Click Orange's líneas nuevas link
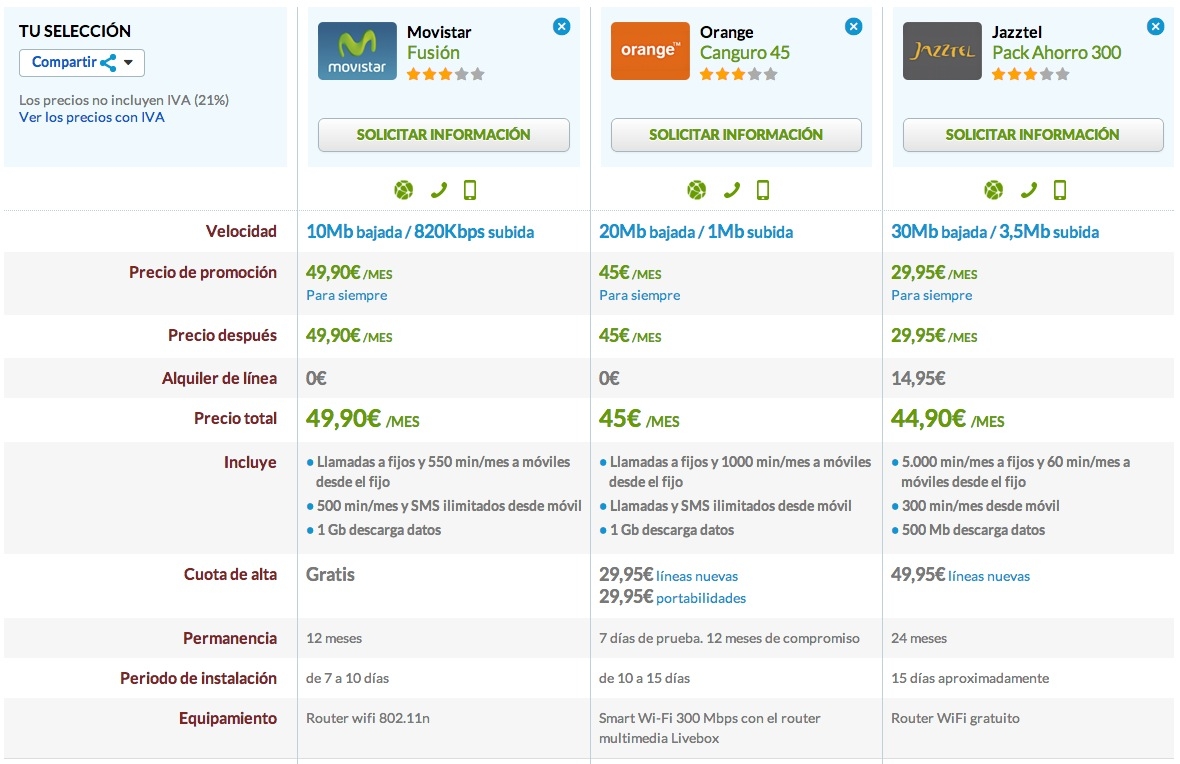Viewport: 1180px width, 764px height. (697, 577)
